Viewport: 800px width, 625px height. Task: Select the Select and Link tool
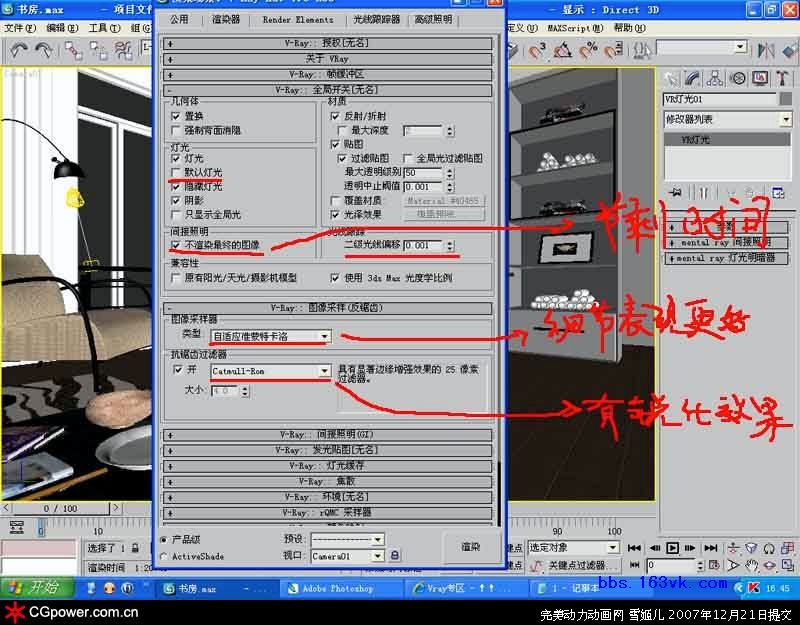73,51
